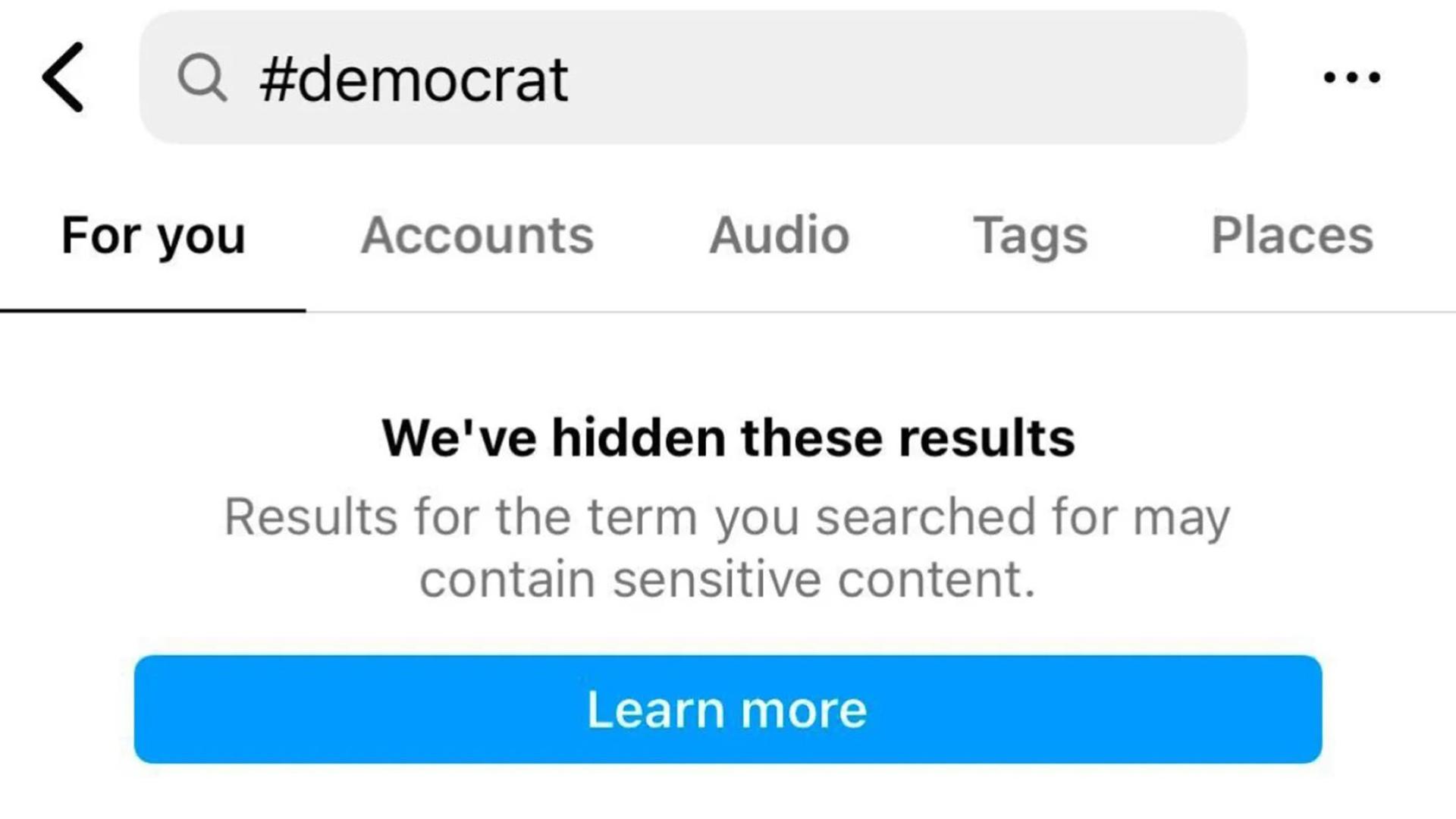This screenshot has width=1456, height=819.
Task: Switch to the Accounts tab
Action: coord(478,235)
